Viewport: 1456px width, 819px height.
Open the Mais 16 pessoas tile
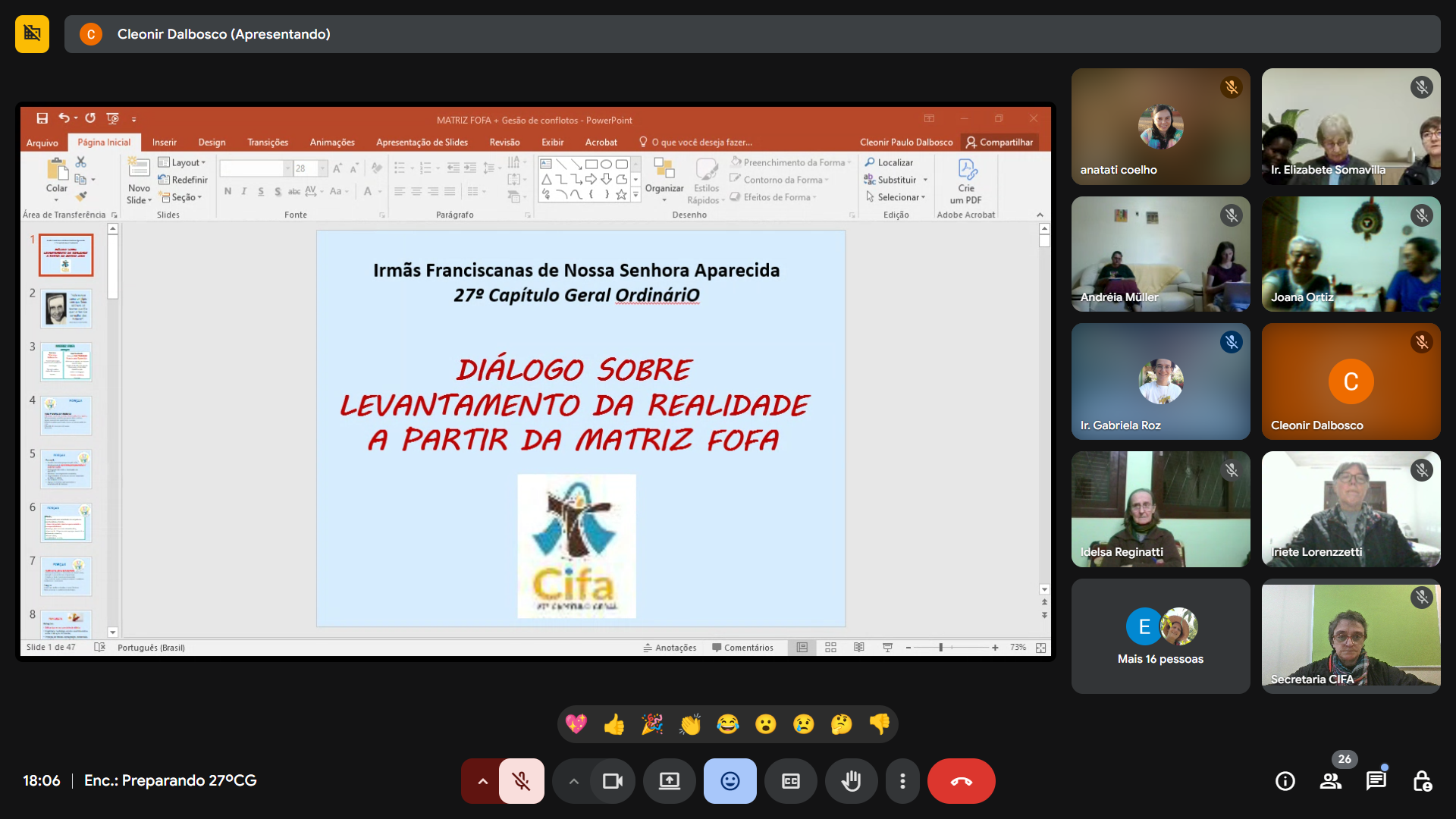[x=1160, y=636]
